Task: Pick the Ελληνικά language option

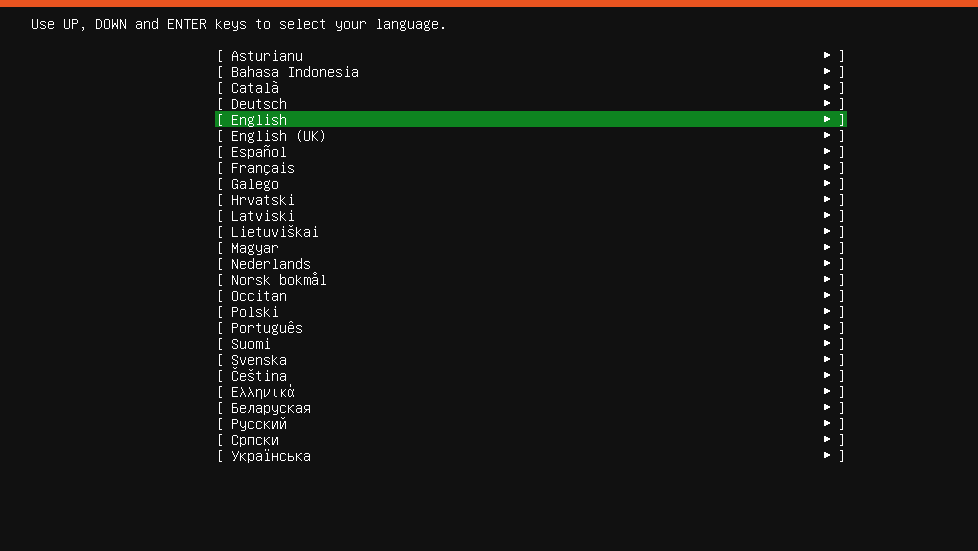Action: 531,391
